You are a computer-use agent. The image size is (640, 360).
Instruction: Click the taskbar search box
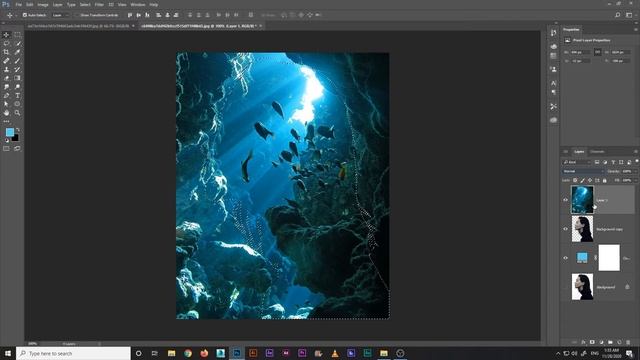[73, 353]
